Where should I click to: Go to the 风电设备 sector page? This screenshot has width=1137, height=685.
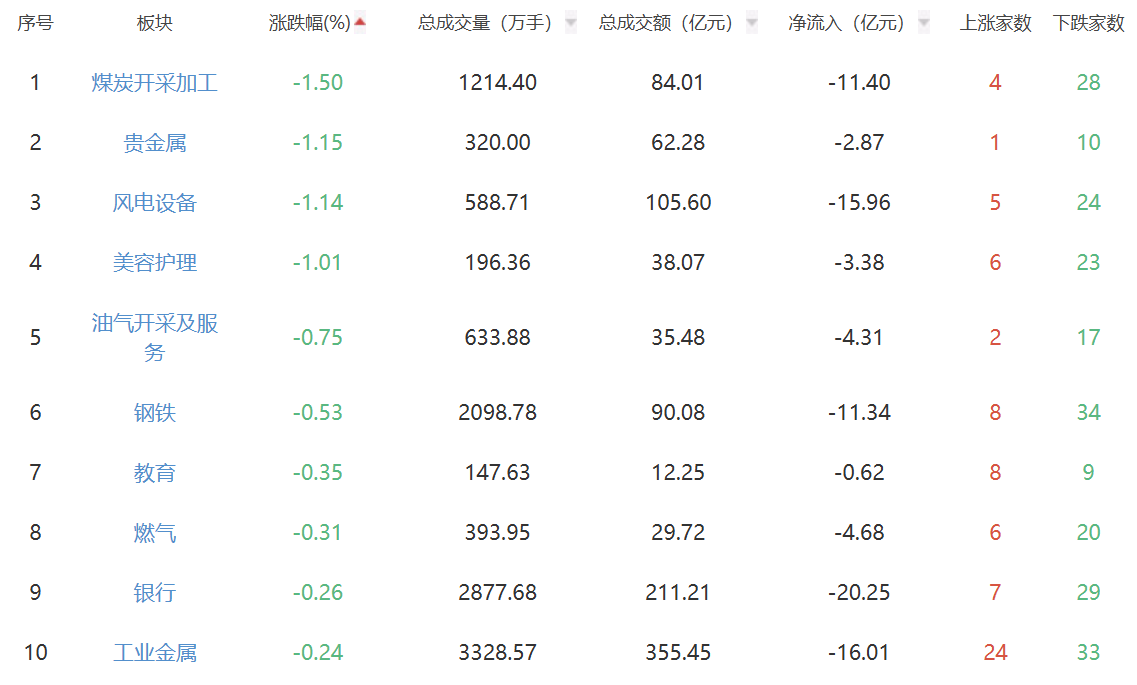pyautogui.click(x=154, y=203)
